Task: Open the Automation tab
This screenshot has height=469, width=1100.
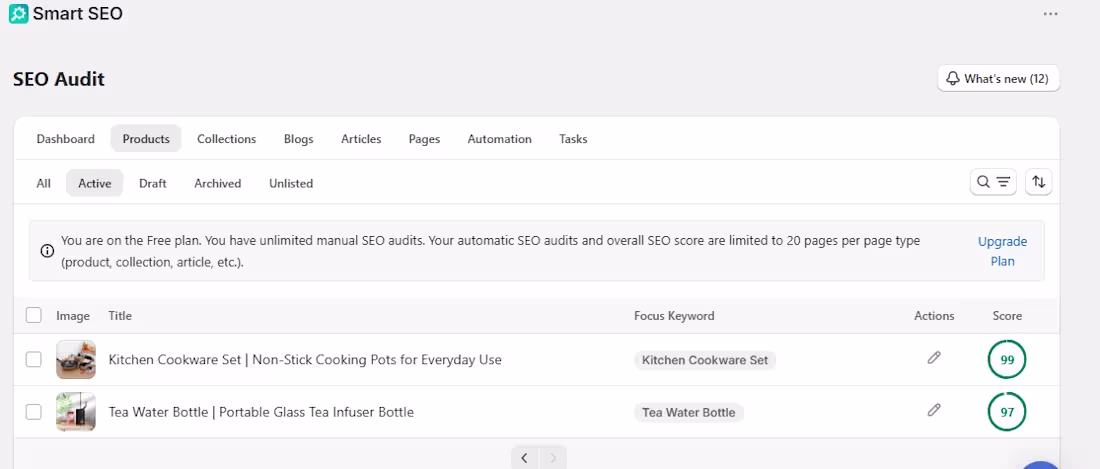Action: click(x=499, y=139)
